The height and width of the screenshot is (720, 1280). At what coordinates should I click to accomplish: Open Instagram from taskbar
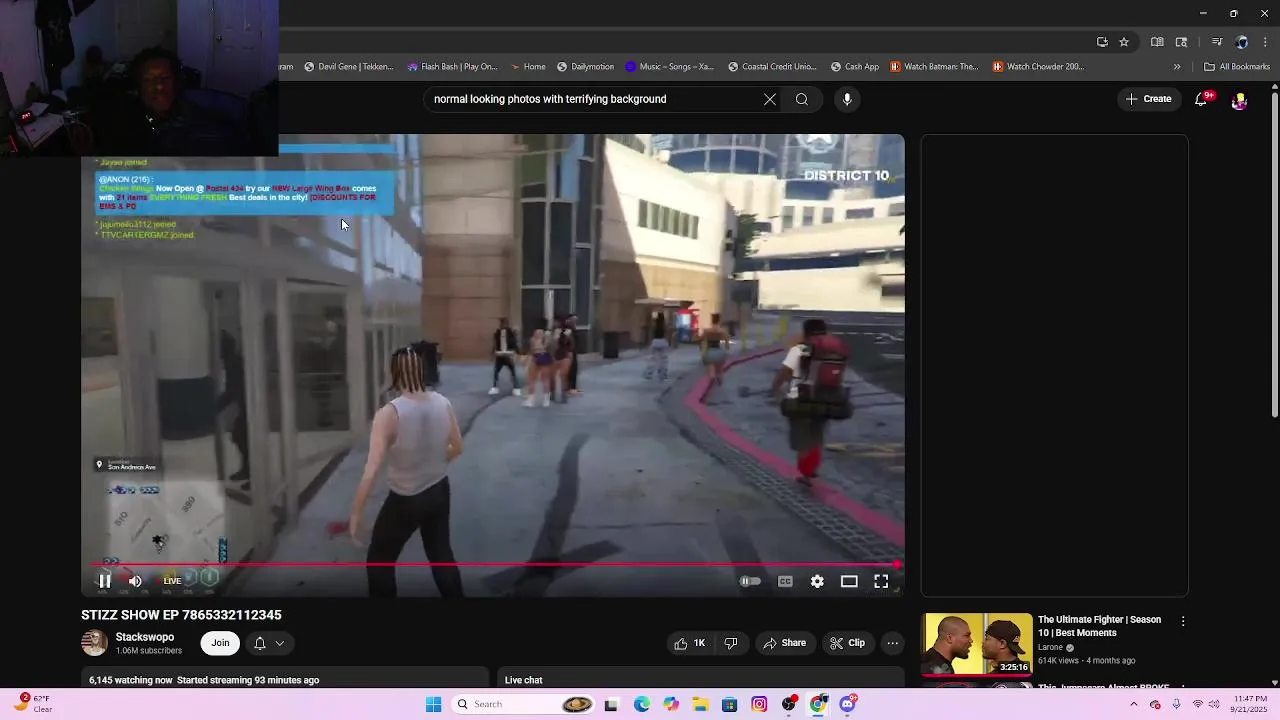point(759,704)
